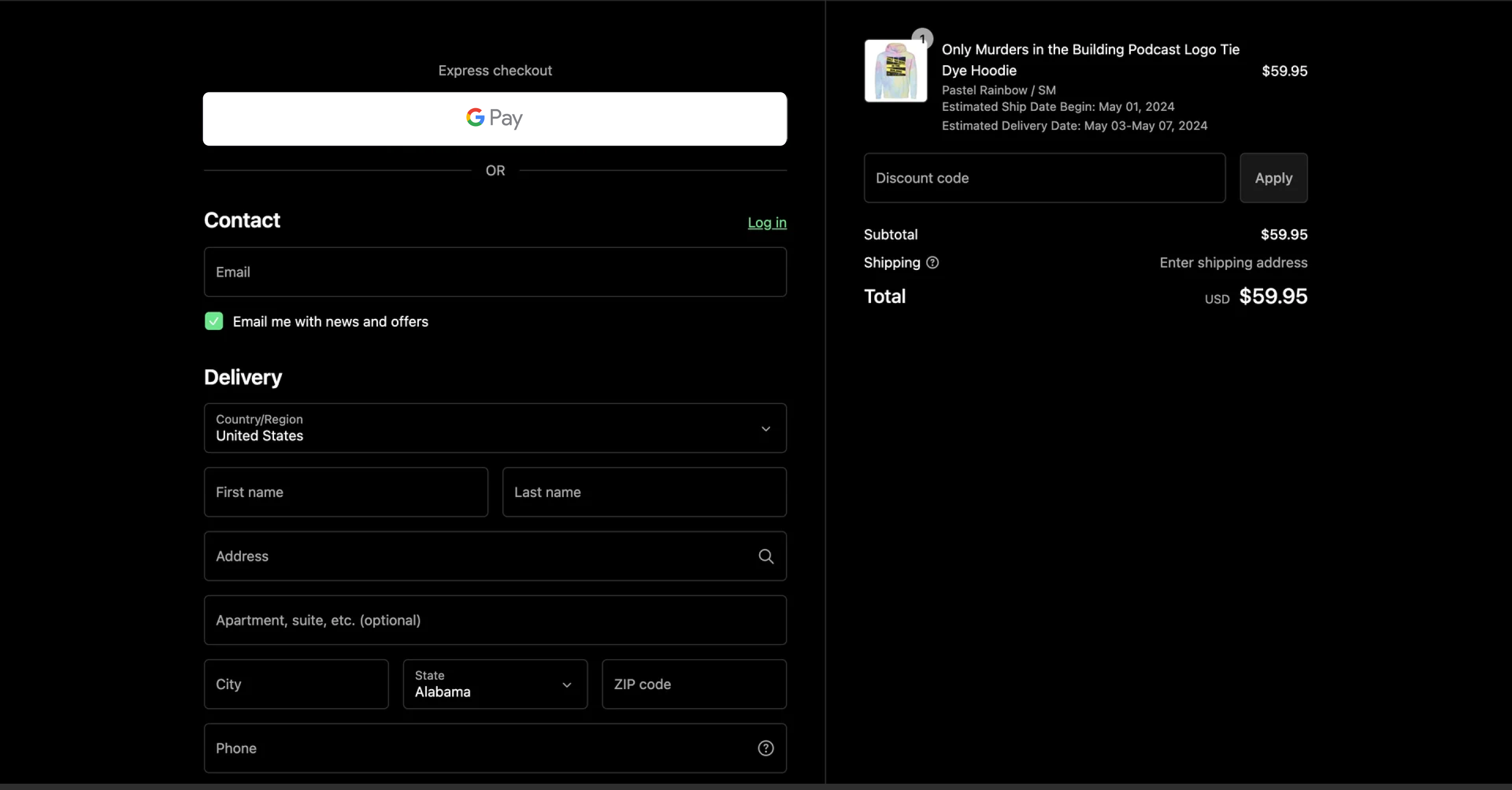Click the Log in link
The width and height of the screenshot is (1512, 790).
click(x=766, y=223)
